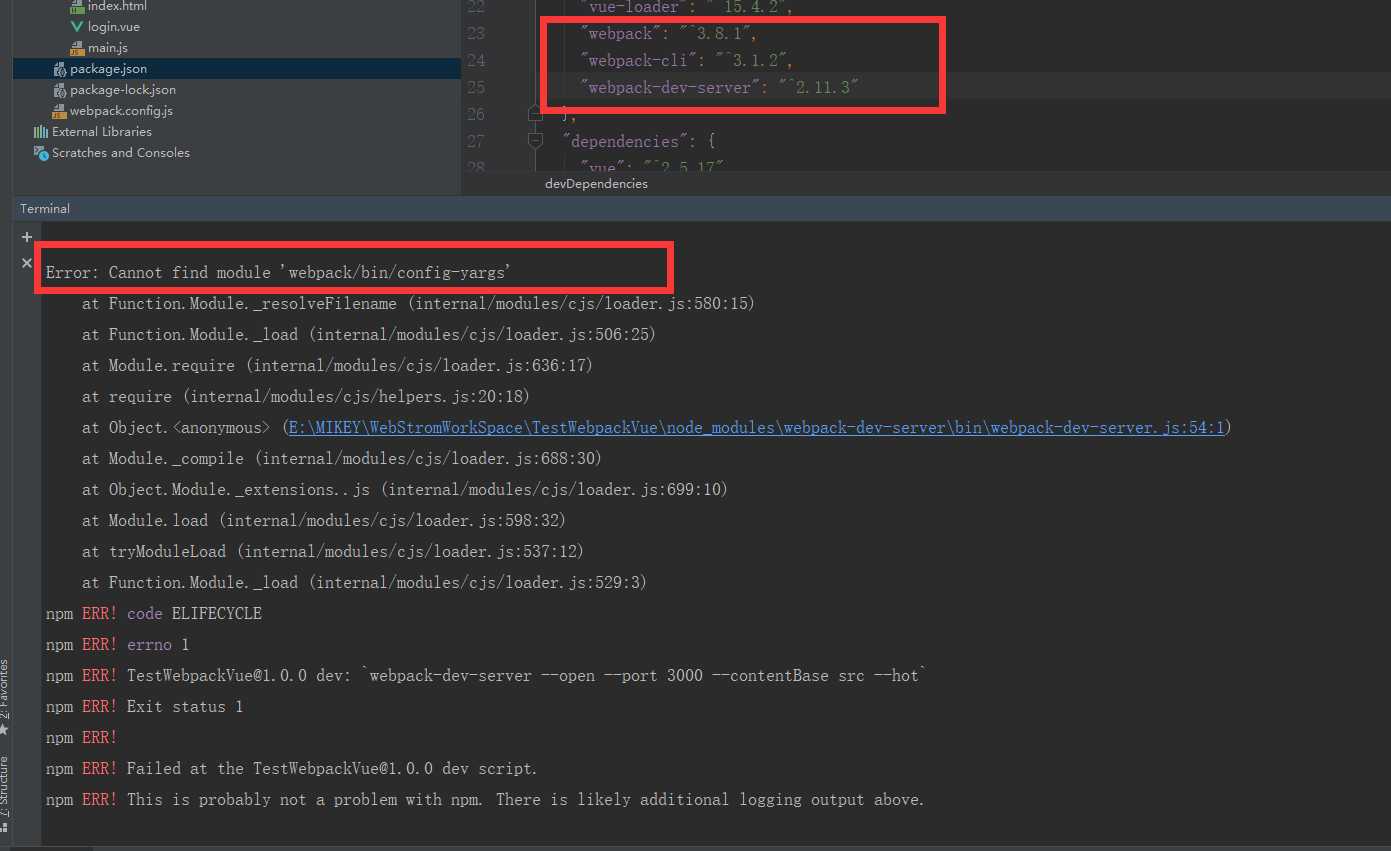Click the tryModuleLoad loader.js:537:12 line

333,552
